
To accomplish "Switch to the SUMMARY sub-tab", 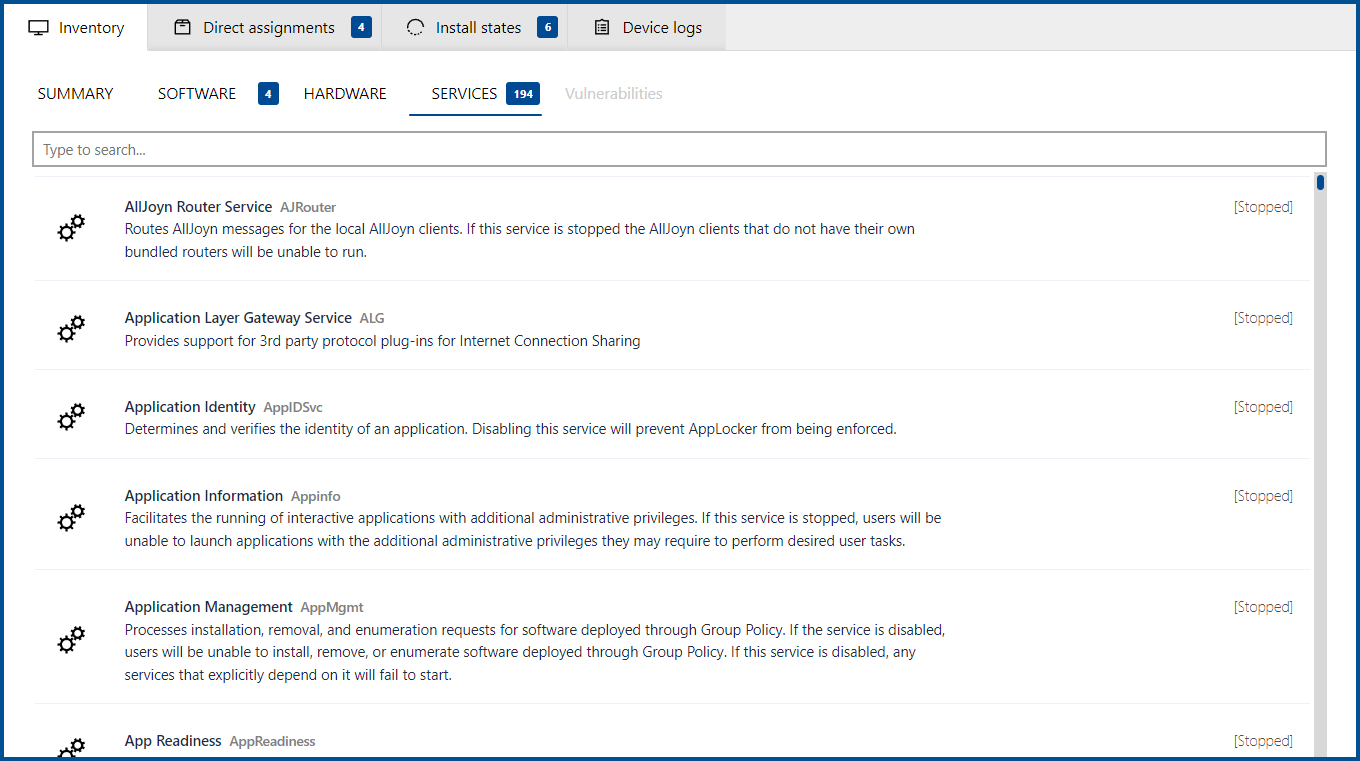I will (75, 94).
